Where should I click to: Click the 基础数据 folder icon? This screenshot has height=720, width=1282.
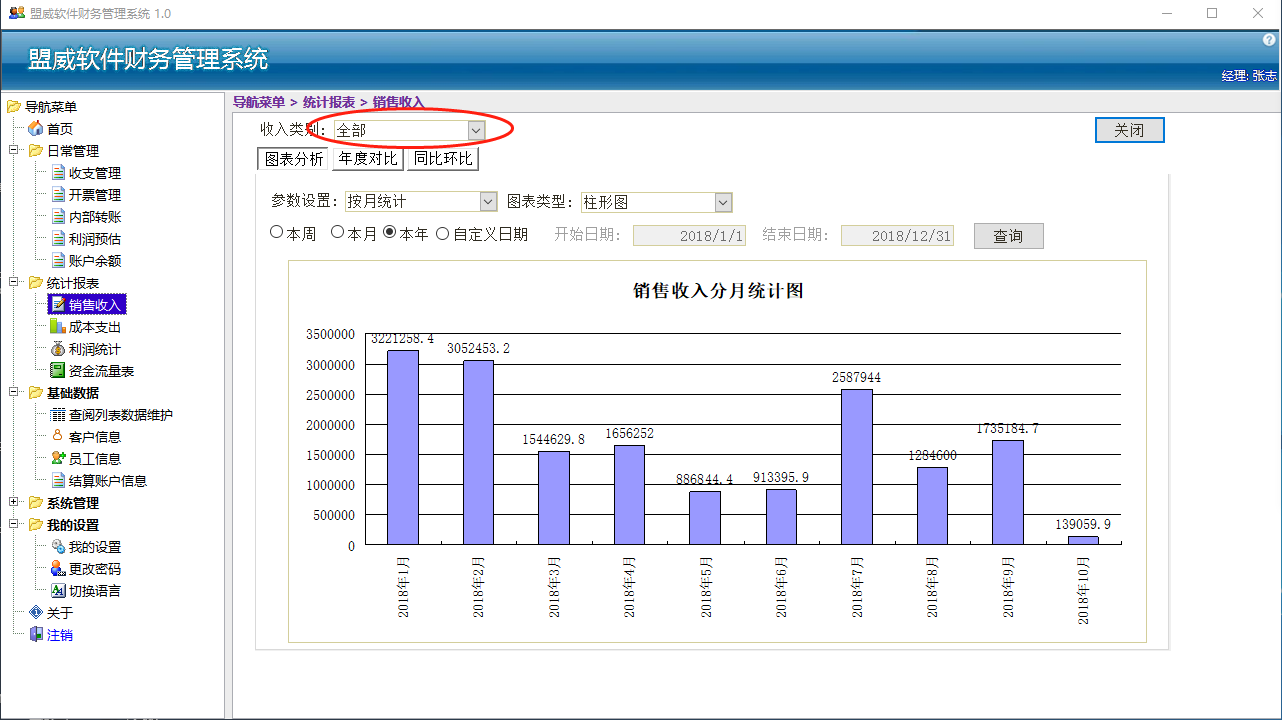[36, 393]
